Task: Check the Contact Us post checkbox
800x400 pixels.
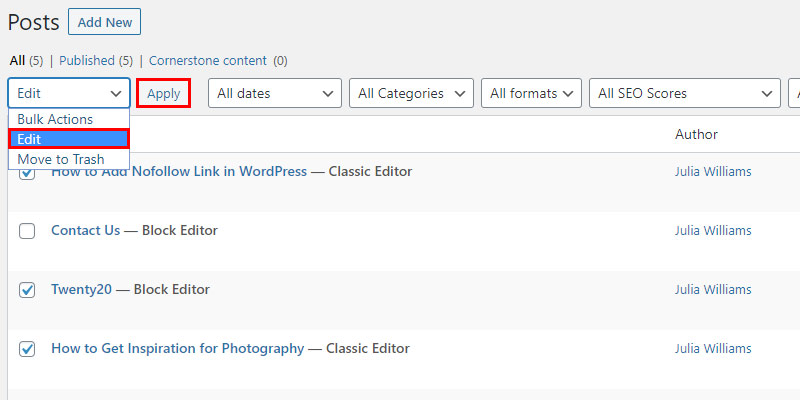Action: tap(27, 231)
